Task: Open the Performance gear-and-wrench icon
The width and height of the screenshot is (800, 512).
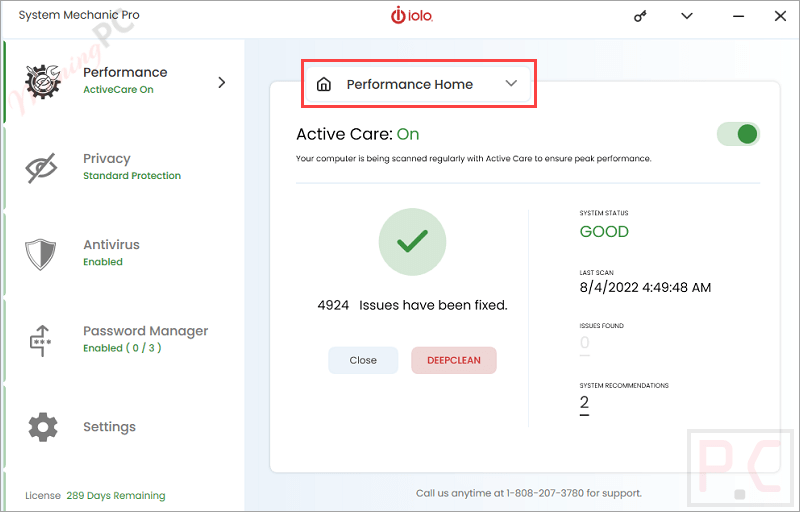Action: 43,82
